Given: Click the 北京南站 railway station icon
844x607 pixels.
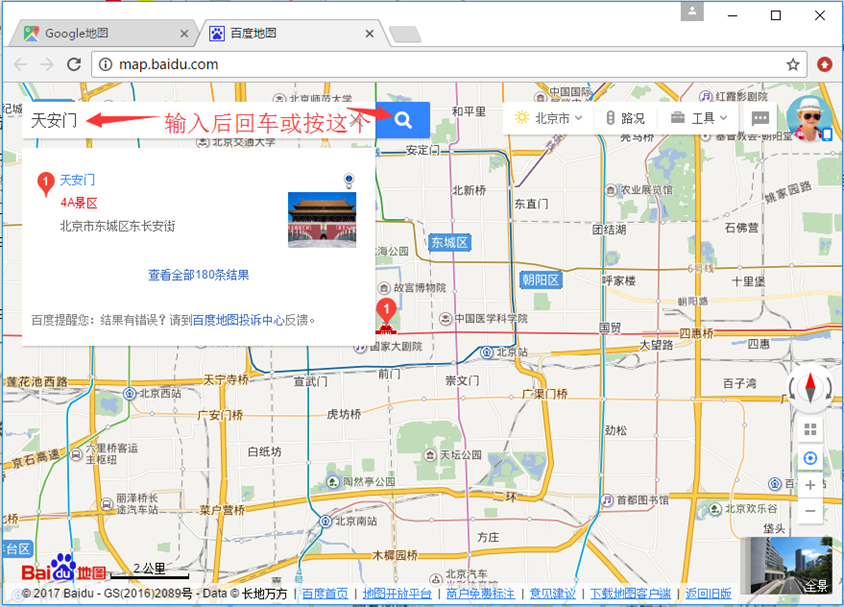Looking at the screenshot, I should pyautogui.click(x=326, y=521).
